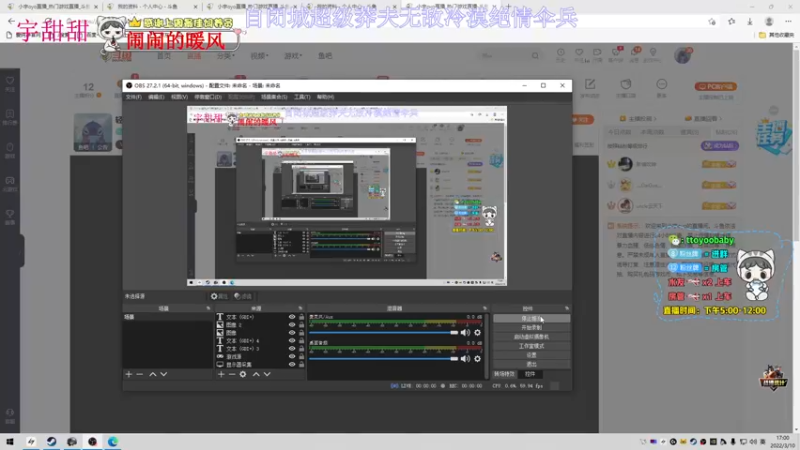Pop out the Scenes dock panel icon

pyautogui.click(x=208, y=309)
